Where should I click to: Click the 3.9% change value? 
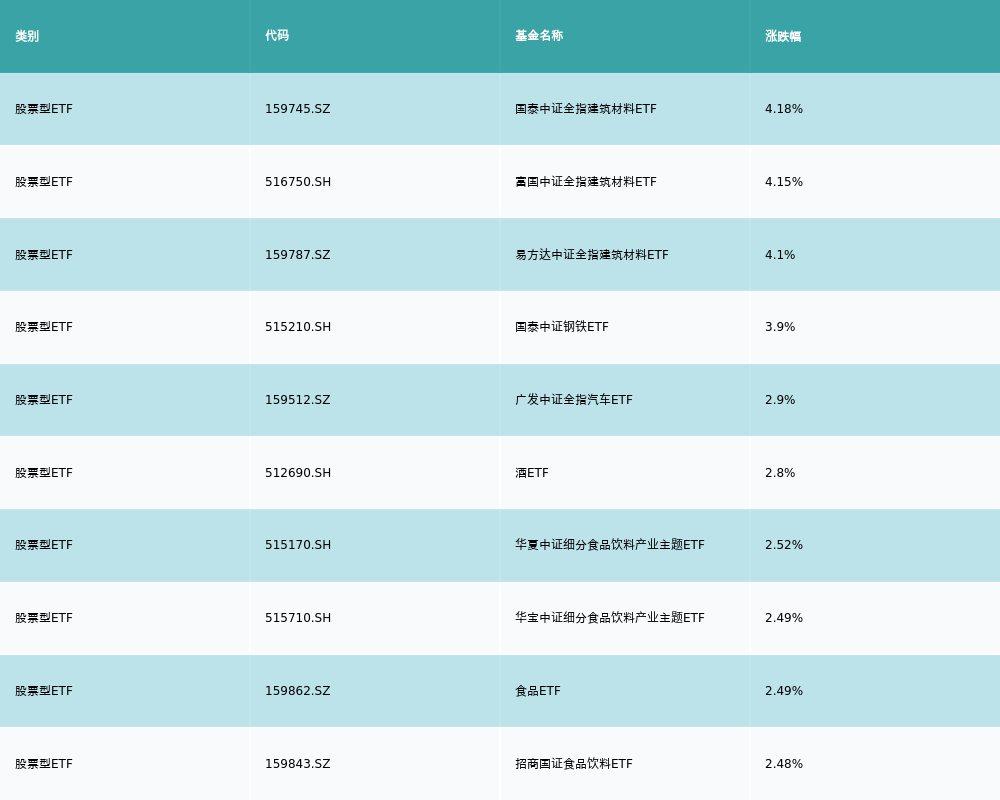[780, 327]
